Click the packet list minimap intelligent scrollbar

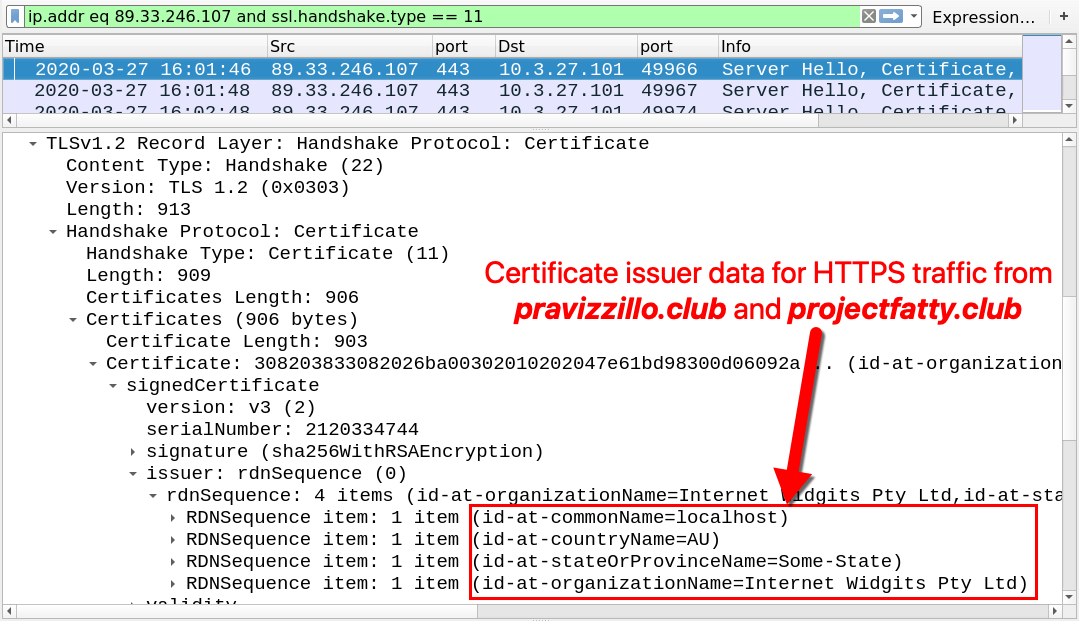coord(1042,74)
